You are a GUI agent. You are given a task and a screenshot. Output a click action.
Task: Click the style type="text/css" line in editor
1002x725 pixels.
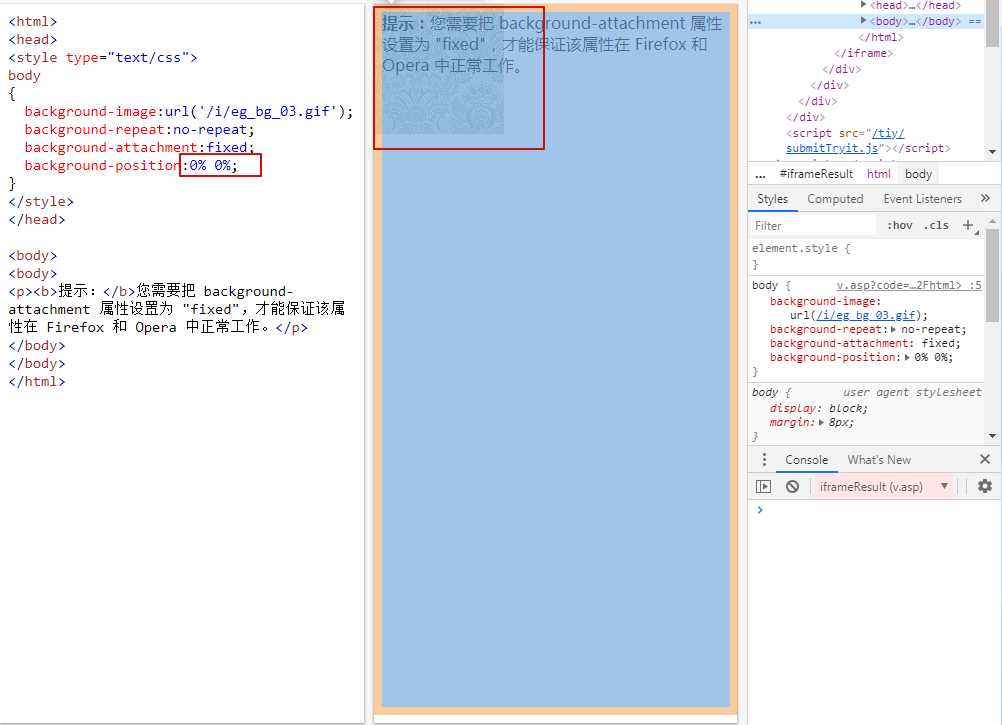click(103, 57)
